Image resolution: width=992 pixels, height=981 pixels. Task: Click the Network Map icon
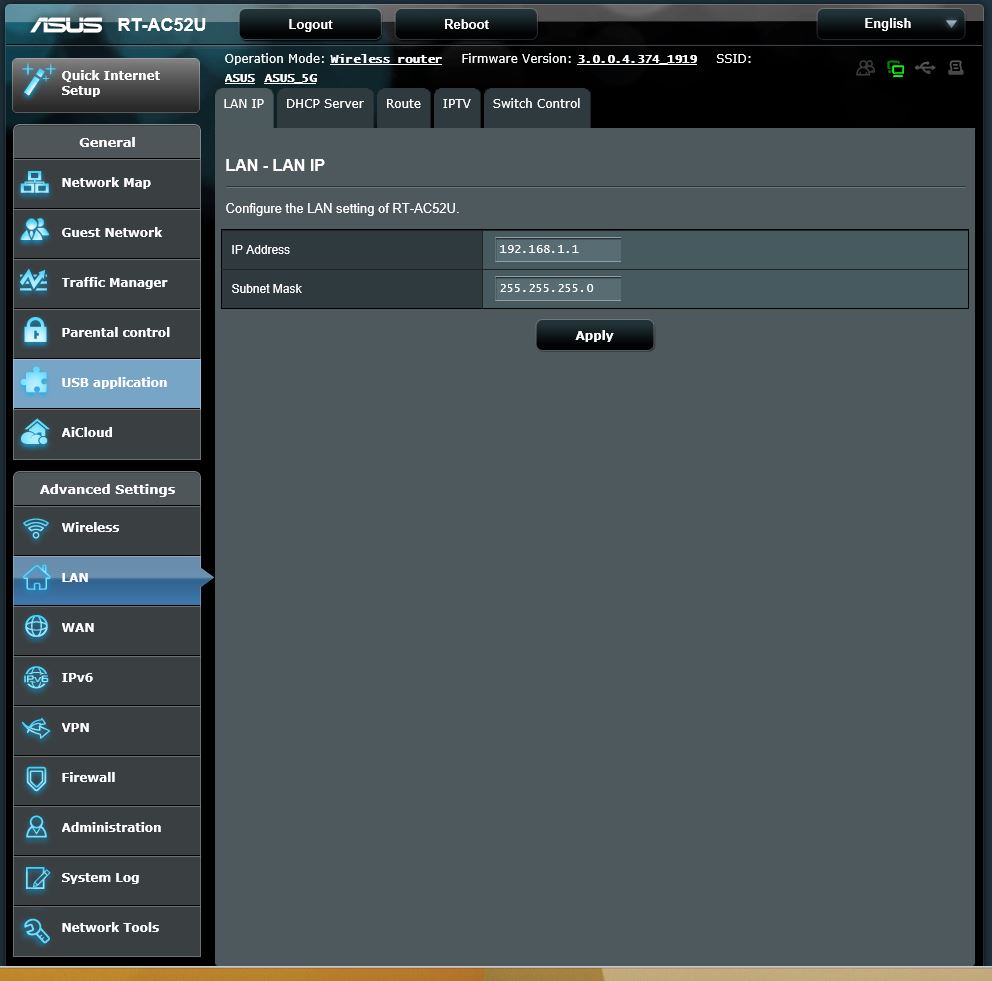[35, 183]
